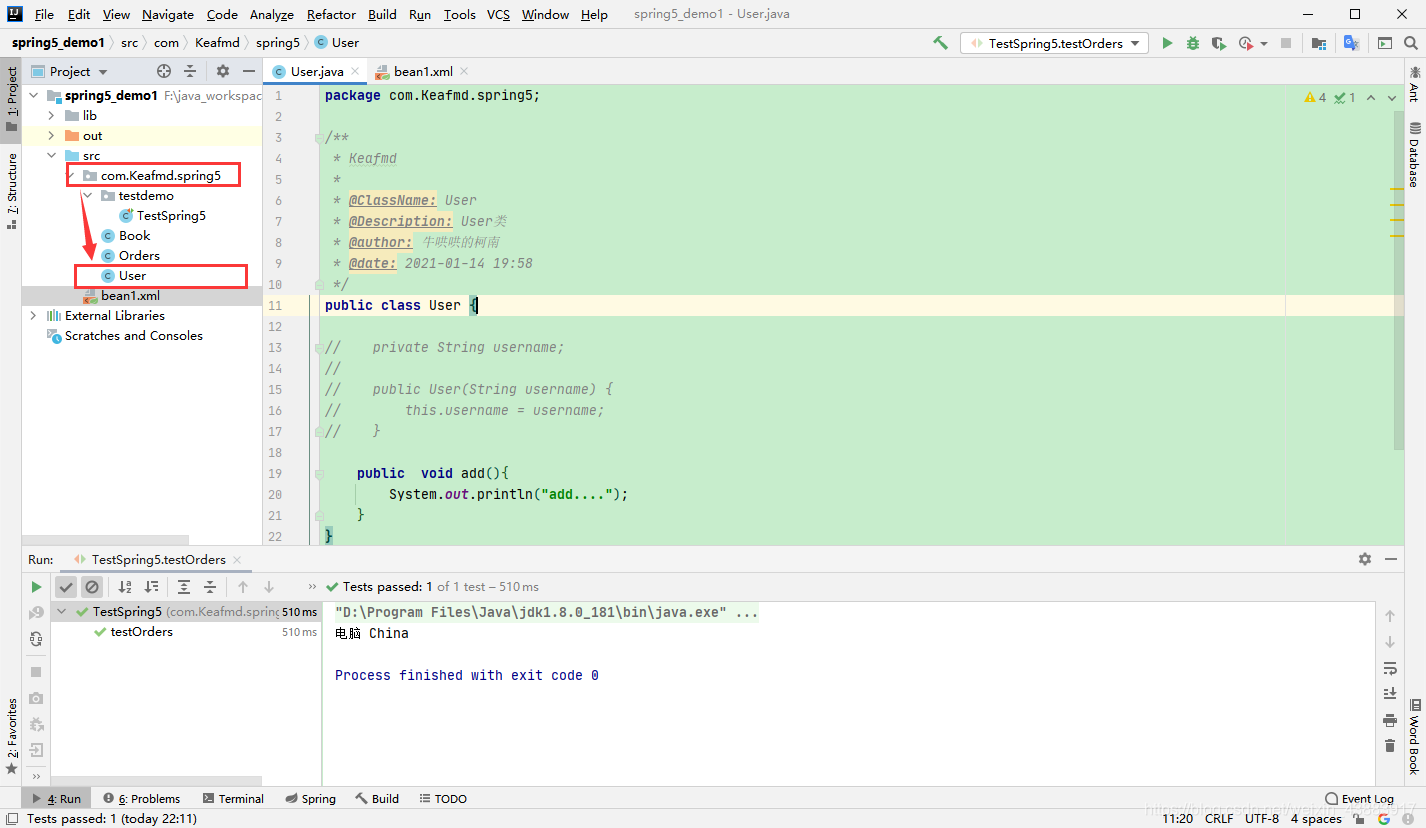Image resolution: width=1426 pixels, height=828 pixels.
Task: Toggle the Ant tool window side tab
Action: click(x=1414, y=82)
